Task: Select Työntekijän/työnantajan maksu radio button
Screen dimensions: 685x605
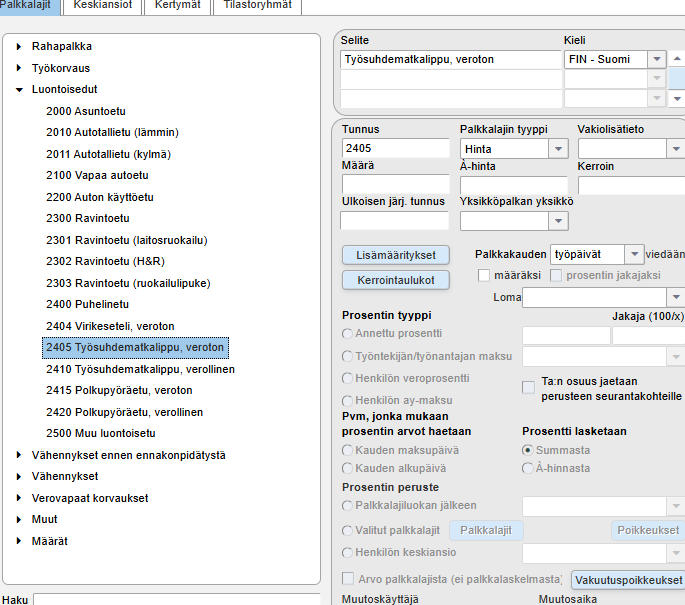Action: [x=347, y=356]
